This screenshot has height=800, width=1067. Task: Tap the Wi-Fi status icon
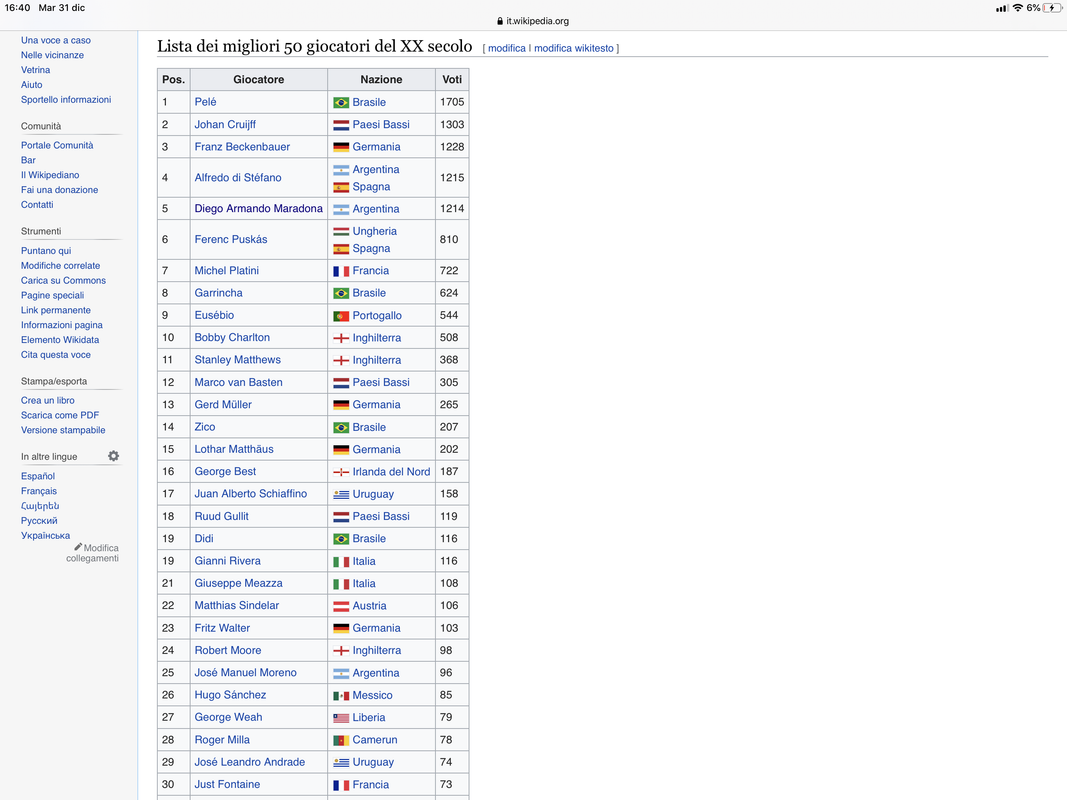tap(1018, 8)
